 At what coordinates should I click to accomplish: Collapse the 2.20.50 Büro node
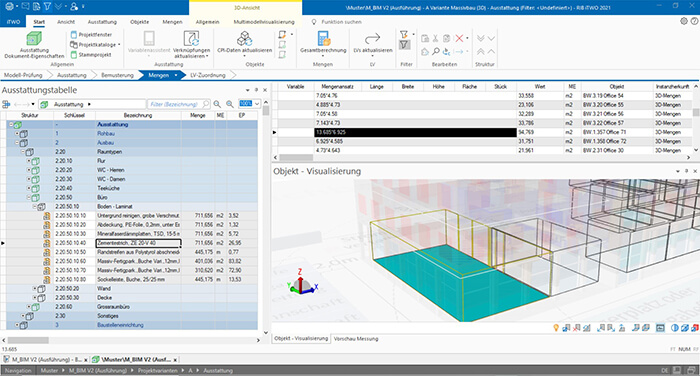29,197
